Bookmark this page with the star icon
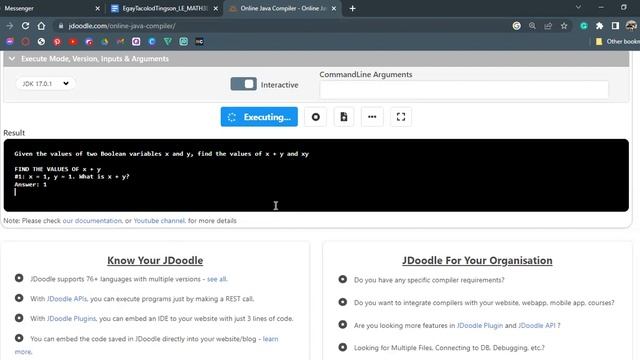 (x=564, y=26)
